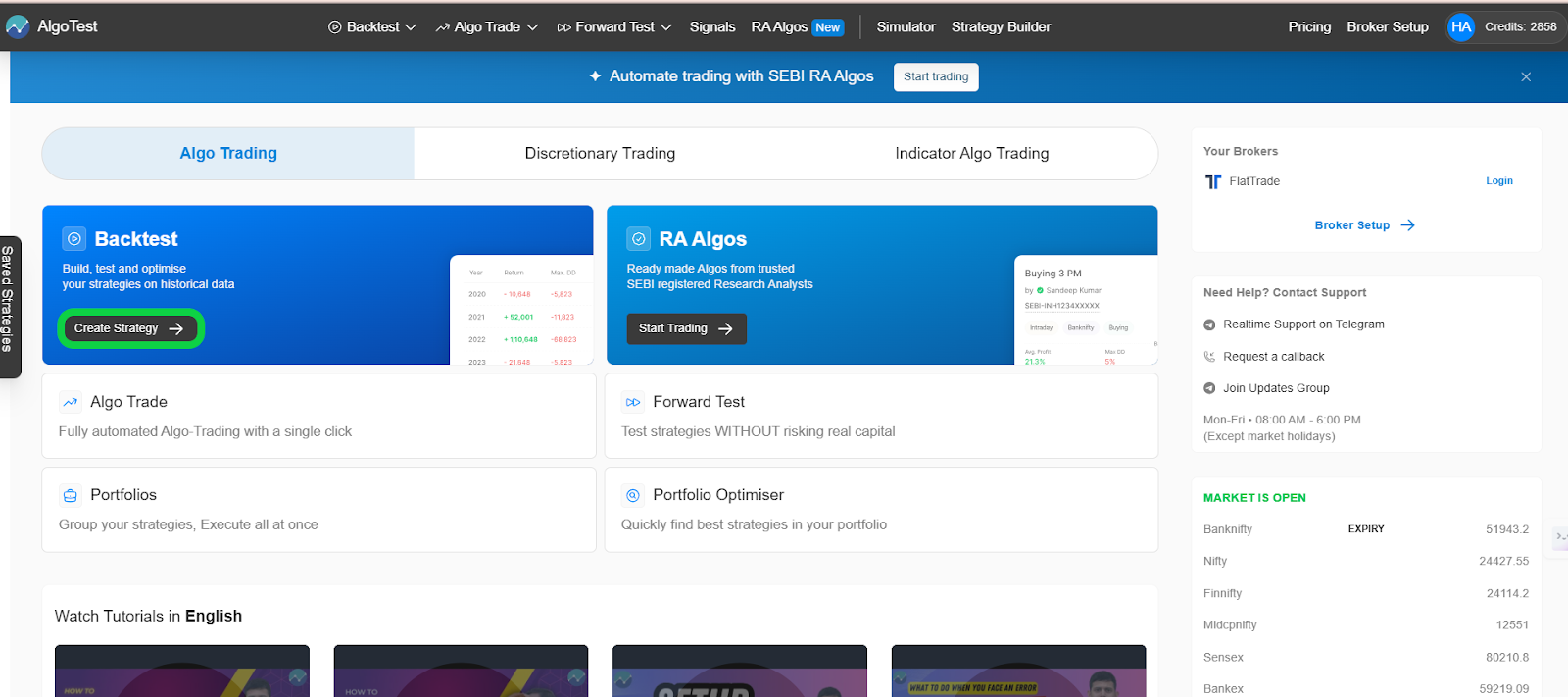Open the Portfolio Optimiser card
1568x697 pixels.
(881, 510)
